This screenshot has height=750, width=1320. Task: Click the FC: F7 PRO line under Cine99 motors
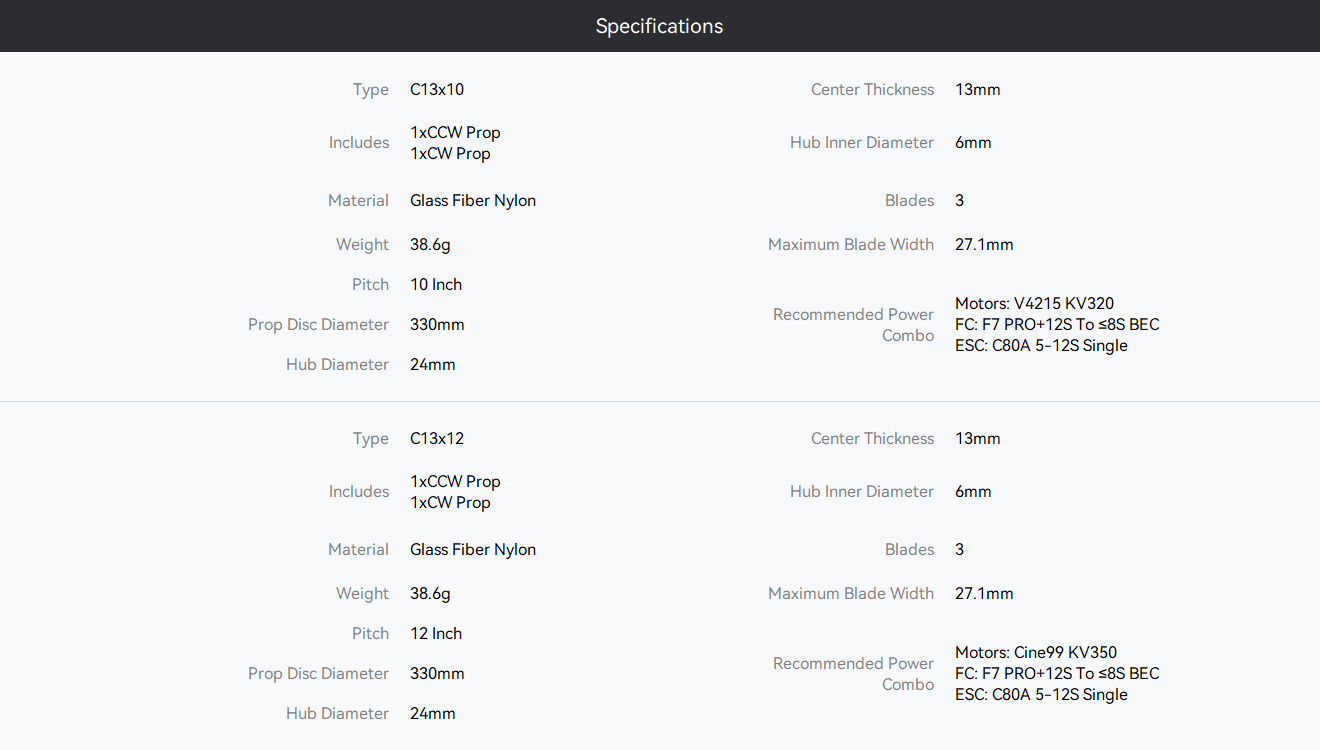[x=1057, y=673]
